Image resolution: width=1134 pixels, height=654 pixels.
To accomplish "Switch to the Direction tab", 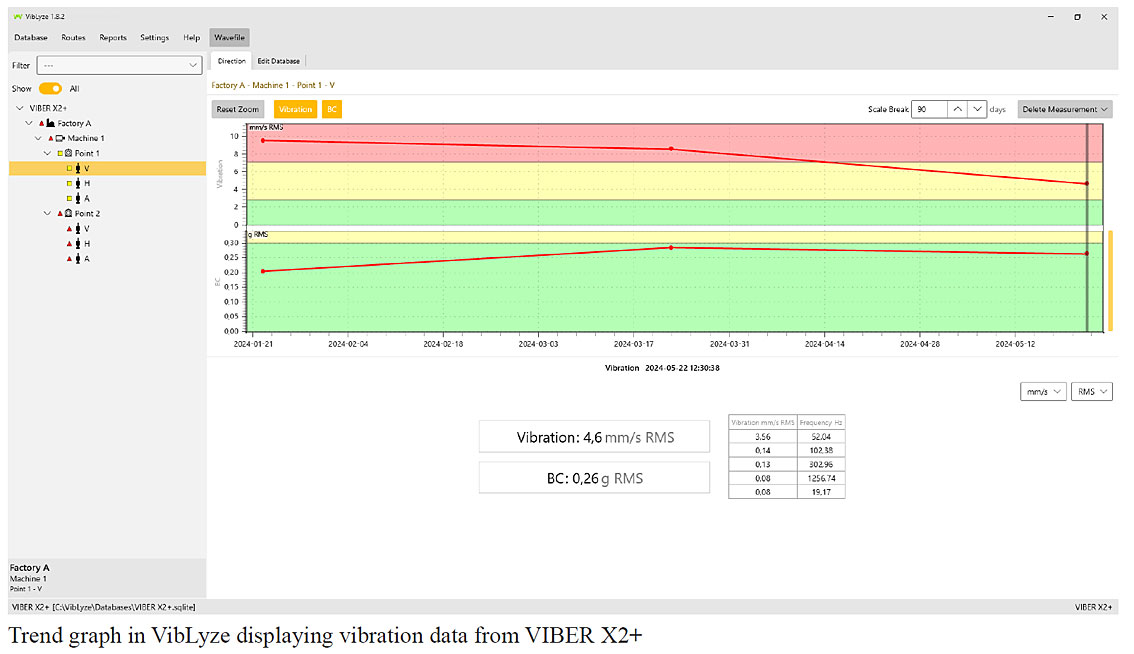I will click(231, 61).
